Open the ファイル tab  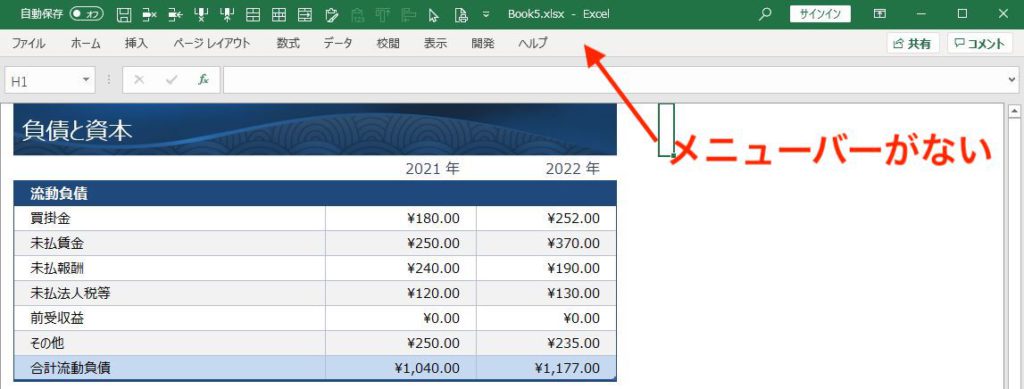[x=29, y=44]
